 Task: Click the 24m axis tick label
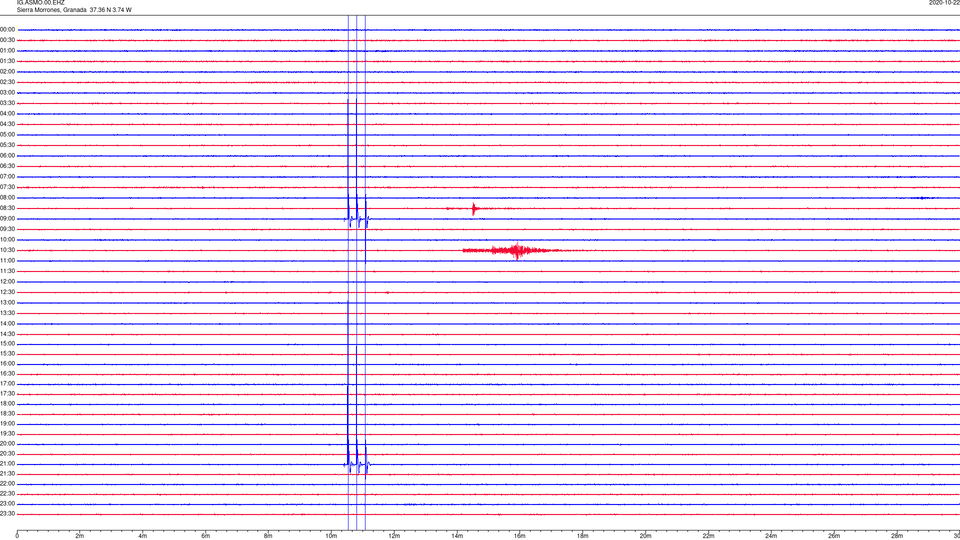pos(771,536)
